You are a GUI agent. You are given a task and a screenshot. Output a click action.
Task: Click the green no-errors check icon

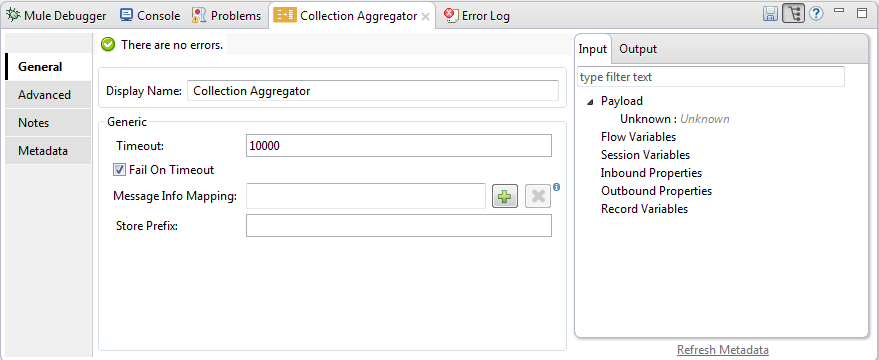[108, 45]
